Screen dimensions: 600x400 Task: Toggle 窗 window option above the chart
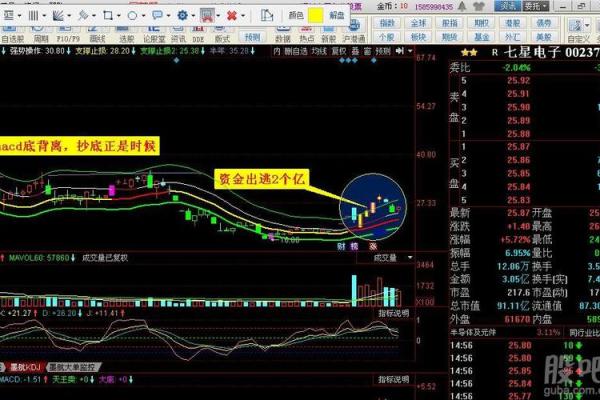coord(367,51)
